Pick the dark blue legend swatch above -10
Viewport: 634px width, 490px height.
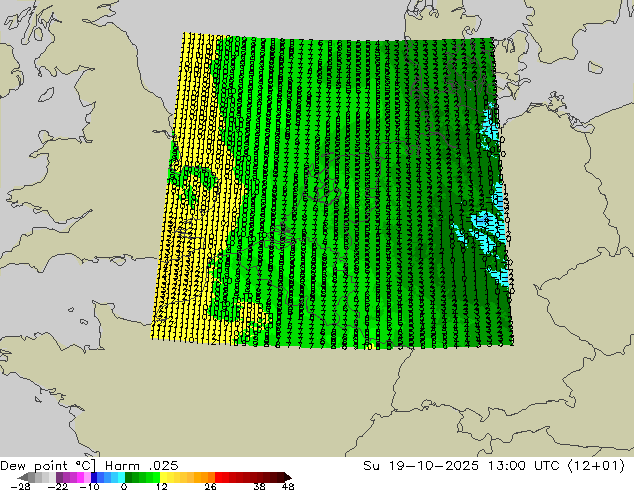click(94, 477)
